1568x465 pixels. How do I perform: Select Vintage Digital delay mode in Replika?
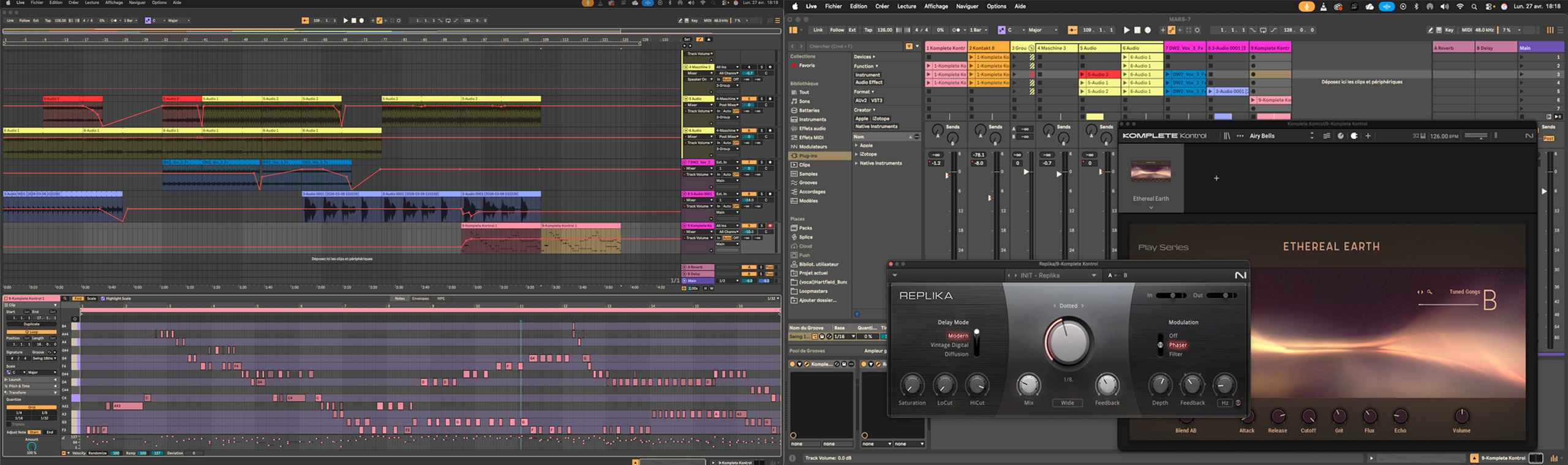coord(949,345)
